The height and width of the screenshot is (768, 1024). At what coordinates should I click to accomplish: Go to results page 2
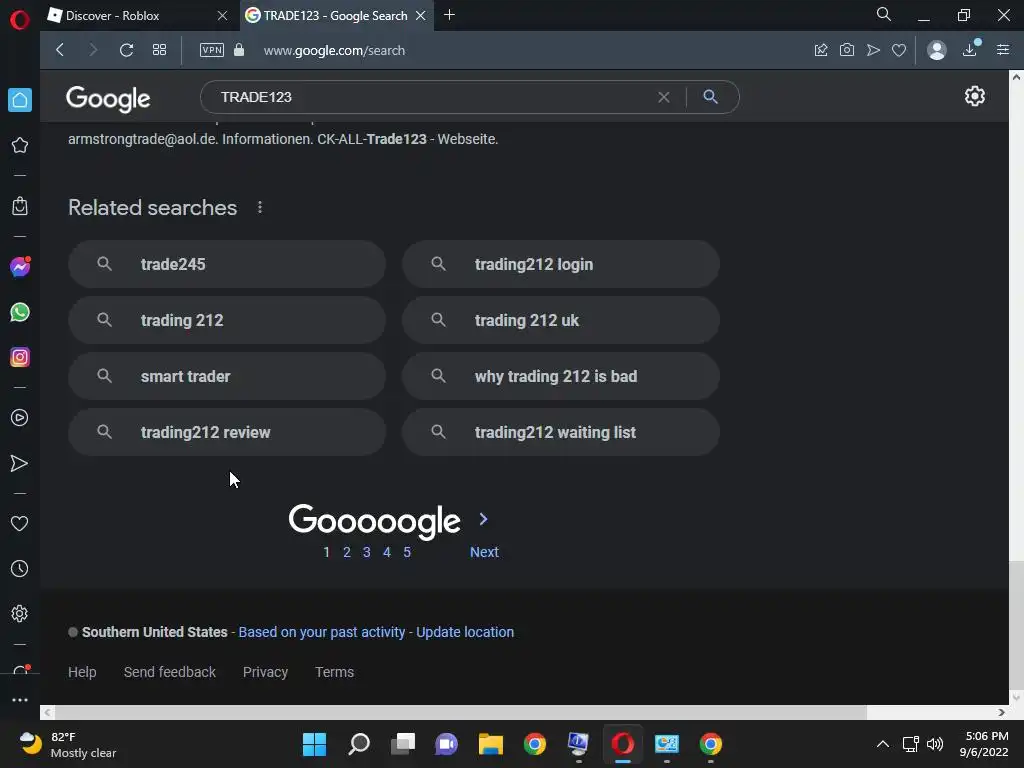pos(347,552)
